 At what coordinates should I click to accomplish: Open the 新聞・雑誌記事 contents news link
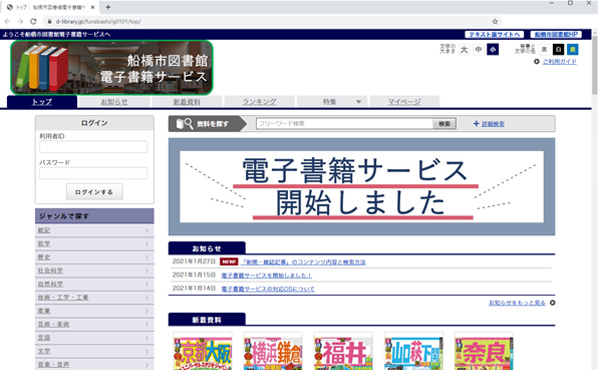click(304, 262)
